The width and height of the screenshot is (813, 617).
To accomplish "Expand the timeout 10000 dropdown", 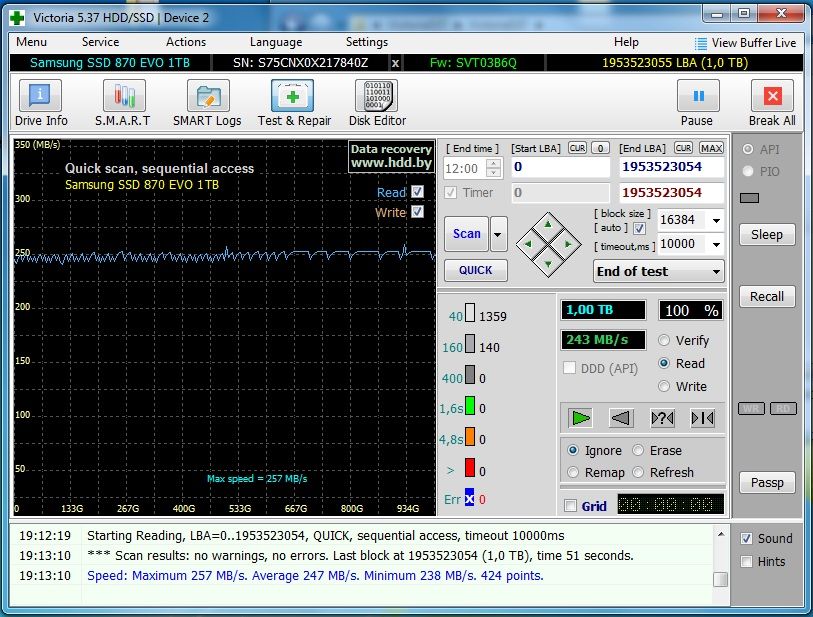I will pyautogui.click(x=716, y=244).
